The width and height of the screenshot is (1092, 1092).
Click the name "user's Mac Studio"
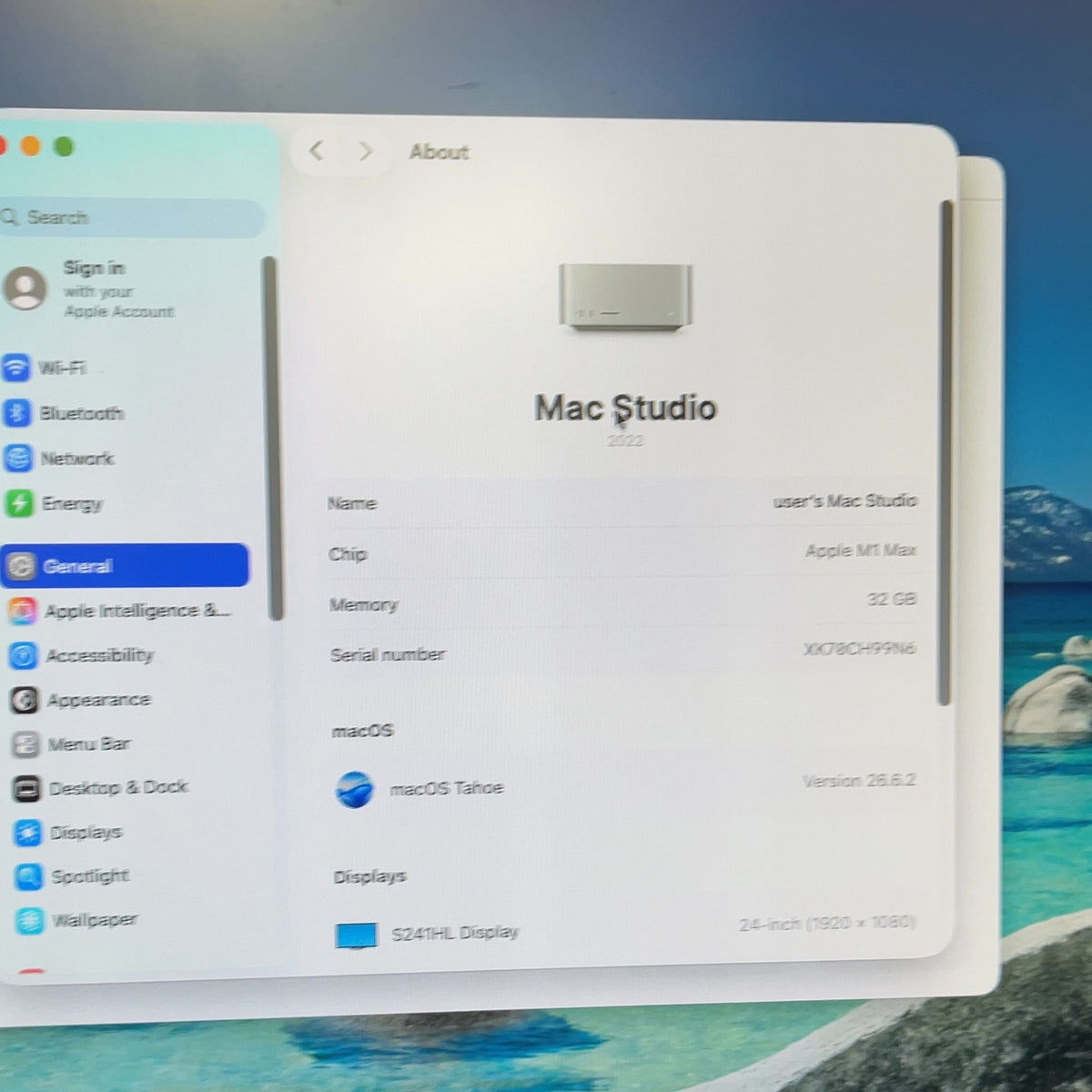click(844, 500)
